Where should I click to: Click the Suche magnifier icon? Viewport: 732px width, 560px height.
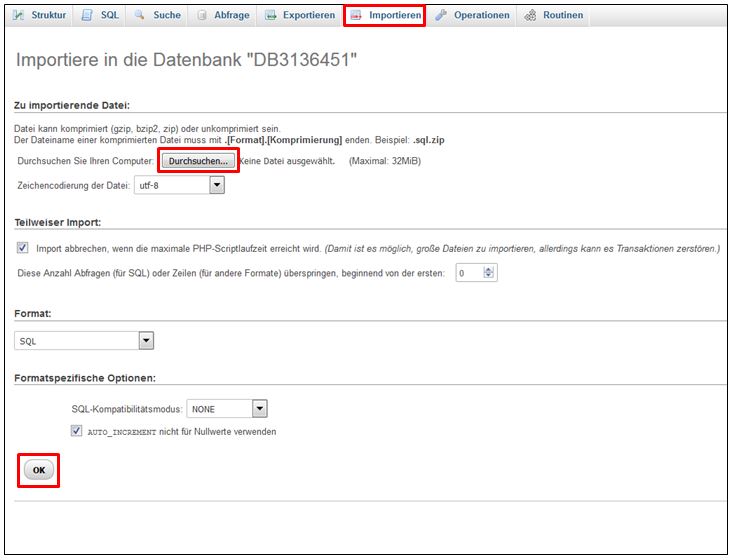[x=139, y=15]
